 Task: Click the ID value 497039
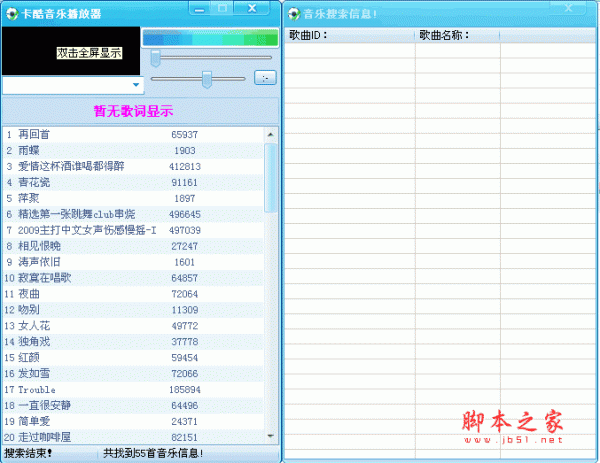pyautogui.click(x=185, y=230)
